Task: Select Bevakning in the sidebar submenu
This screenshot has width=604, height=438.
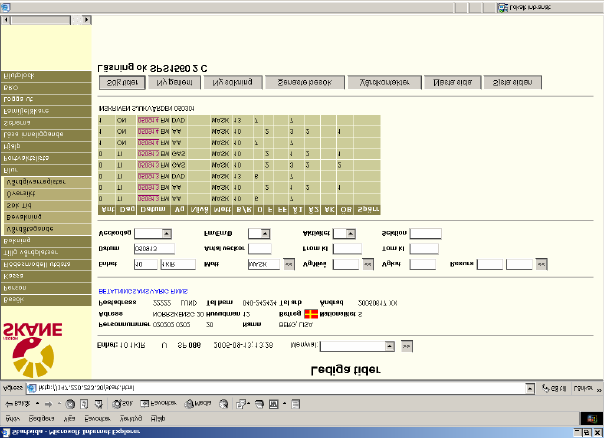Action: point(47,217)
